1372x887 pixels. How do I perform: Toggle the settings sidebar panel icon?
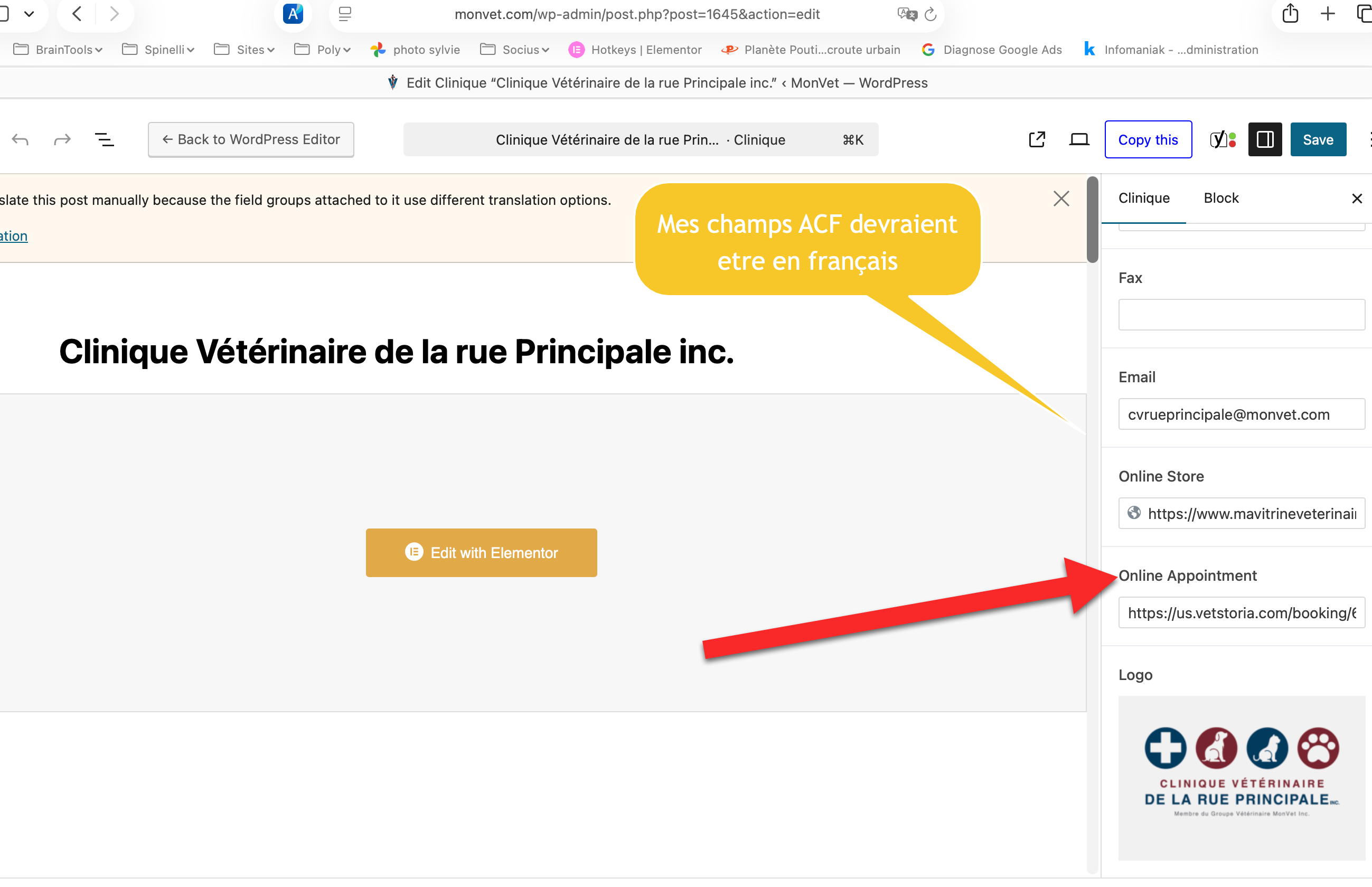point(1265,139)
